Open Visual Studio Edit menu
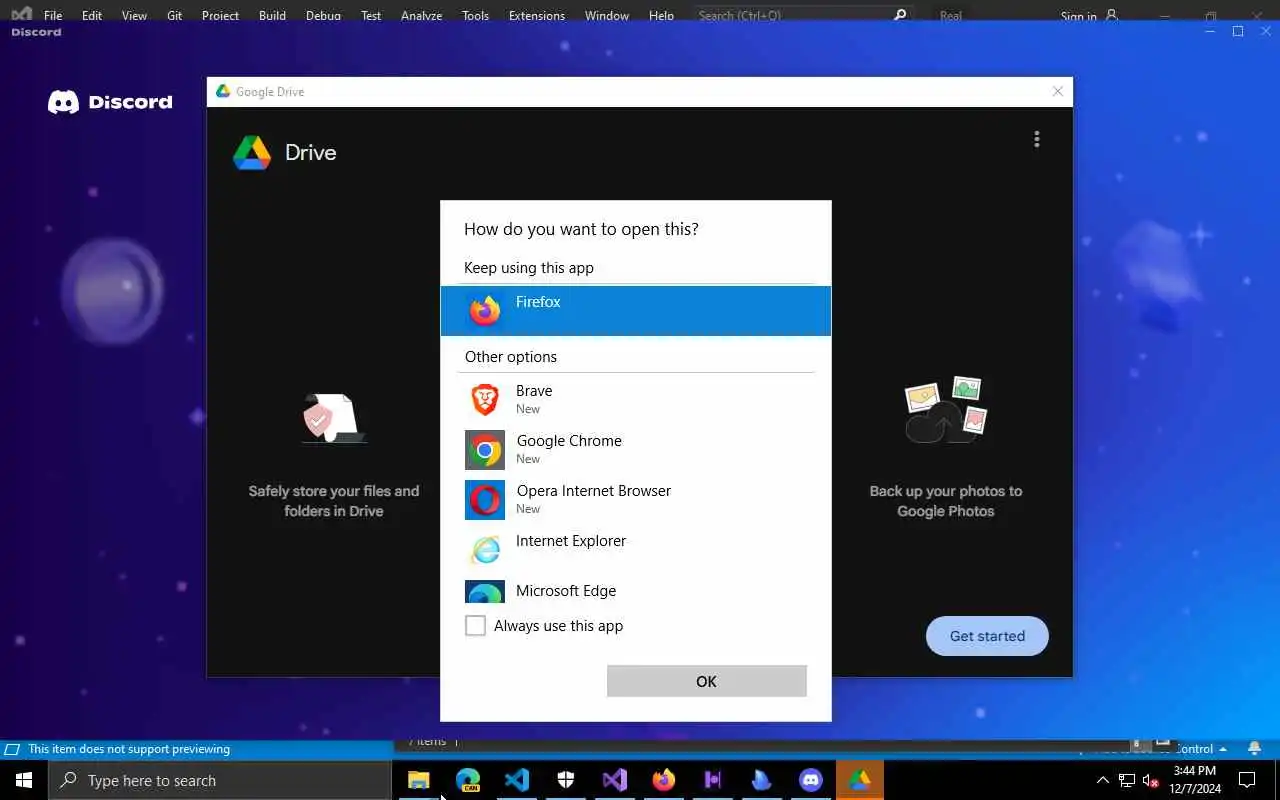The image size is (1280, 800). (x=92, y=16)
